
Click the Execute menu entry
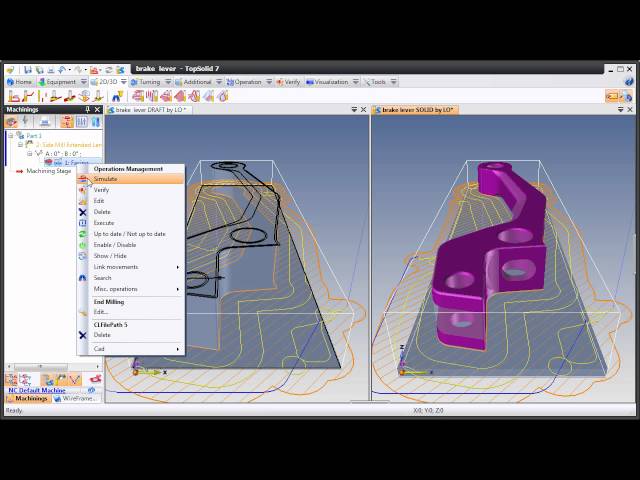[104, 223]
